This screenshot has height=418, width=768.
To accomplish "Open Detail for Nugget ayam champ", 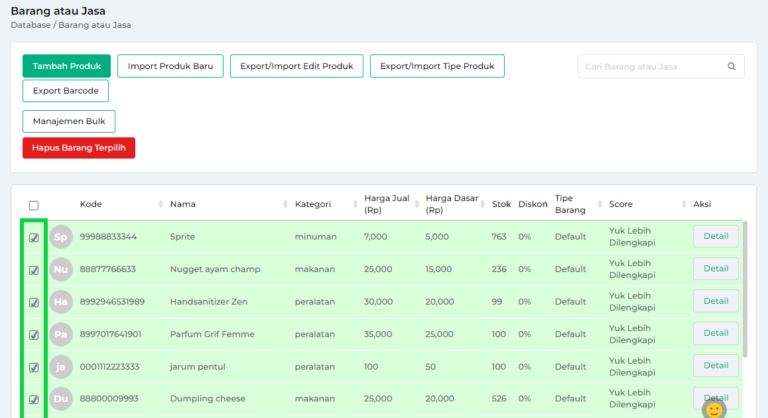I will pos(715,269).
